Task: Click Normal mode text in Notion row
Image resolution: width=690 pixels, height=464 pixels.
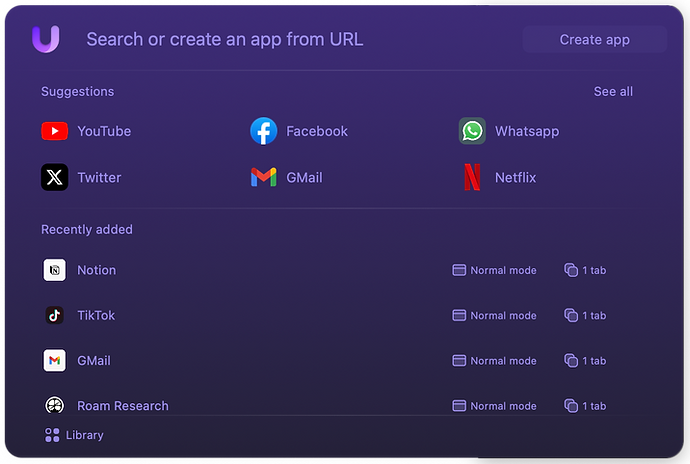Action: coord(503,270)
